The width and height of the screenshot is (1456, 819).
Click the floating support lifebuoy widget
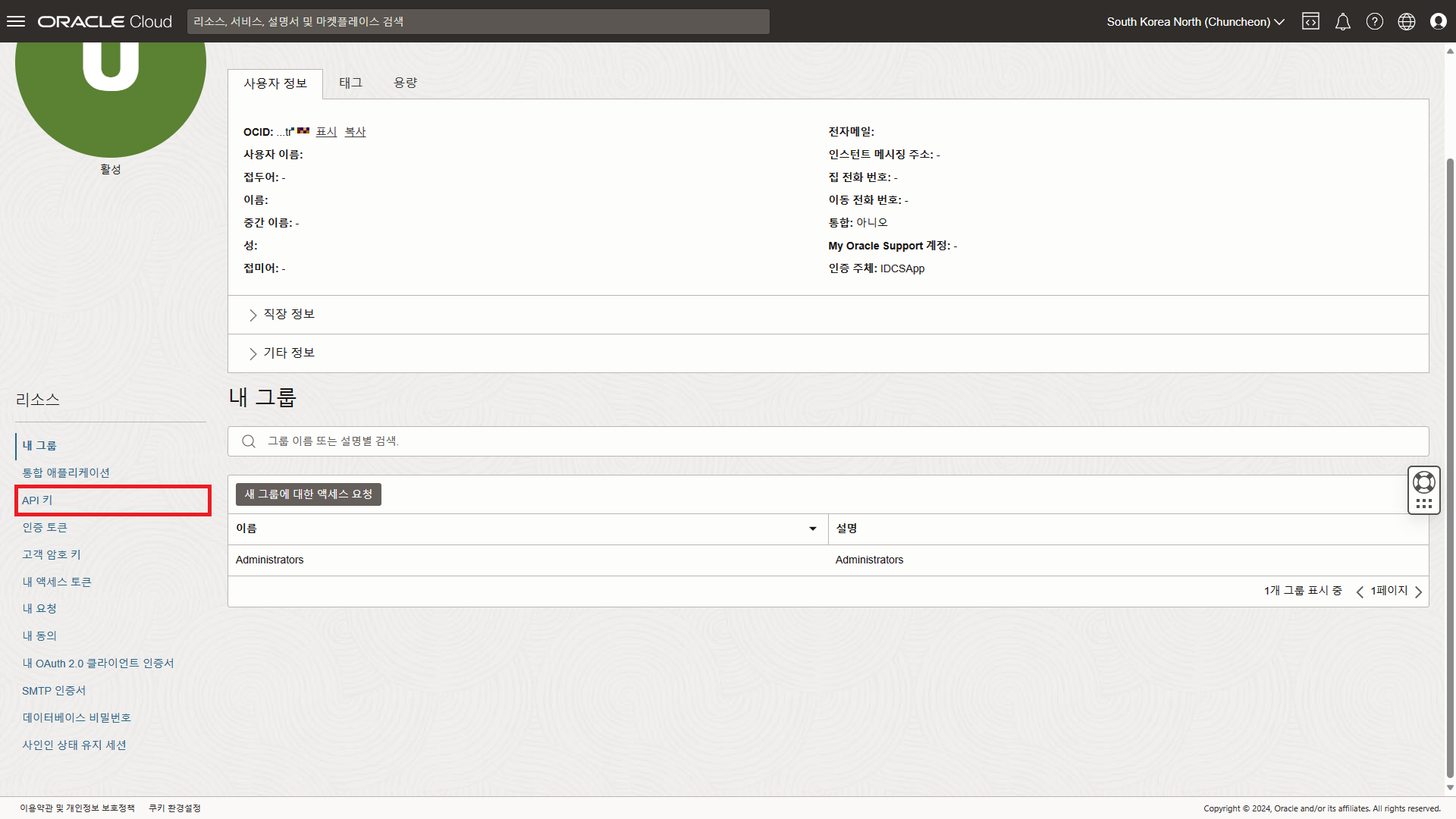click(1423, 482)
